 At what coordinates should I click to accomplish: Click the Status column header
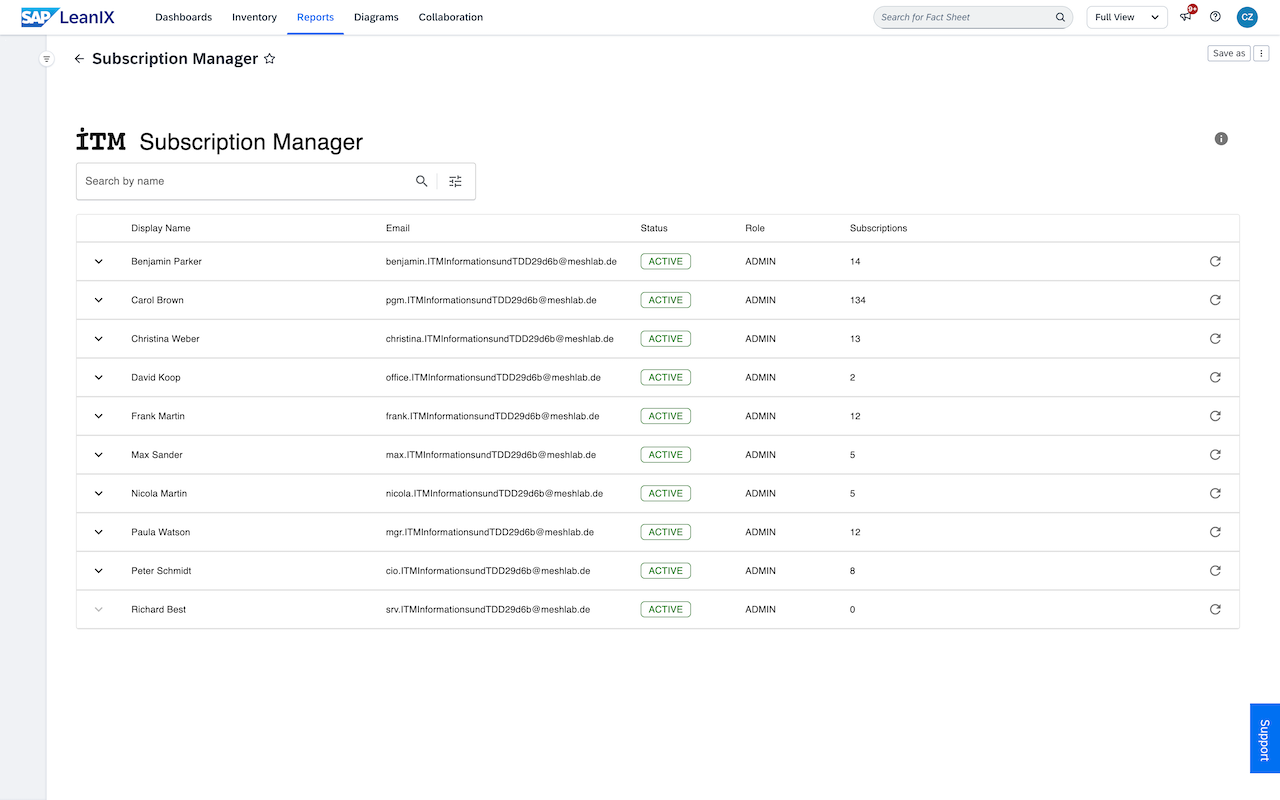pyautogui.click(x=654, y=228)
